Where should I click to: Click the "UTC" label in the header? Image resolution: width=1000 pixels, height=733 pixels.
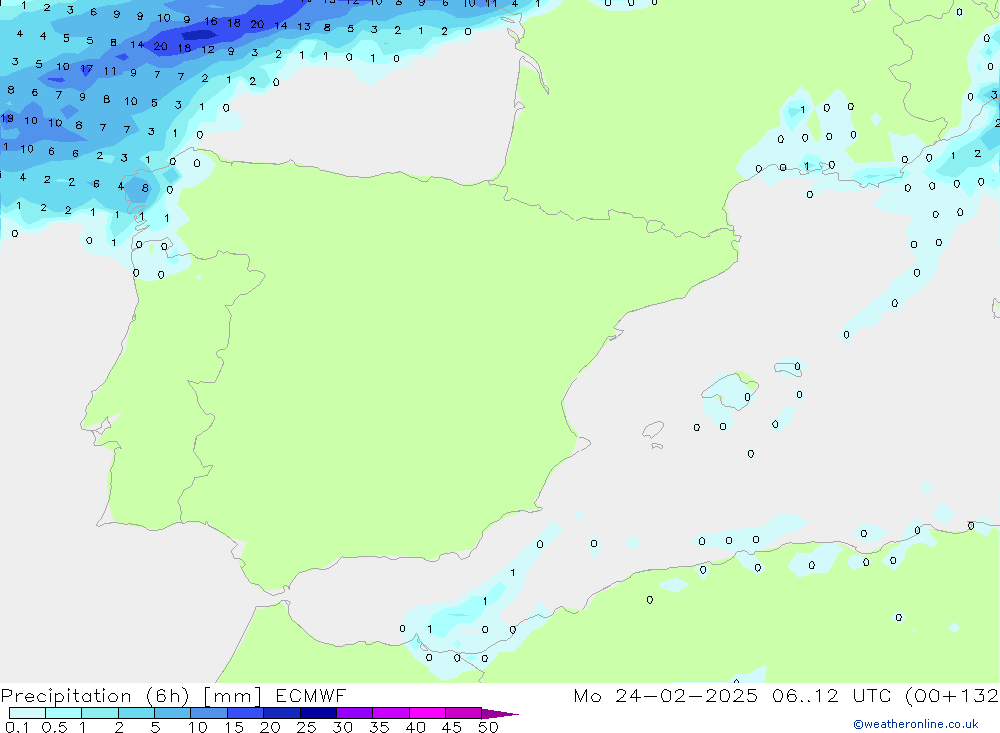(x=871, y=695)
